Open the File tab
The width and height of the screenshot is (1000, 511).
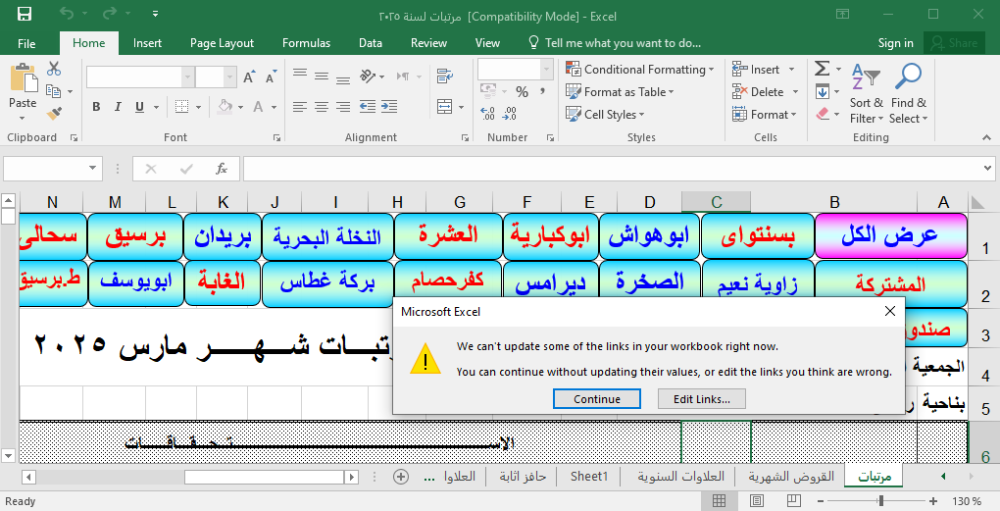tap(26, 43)
